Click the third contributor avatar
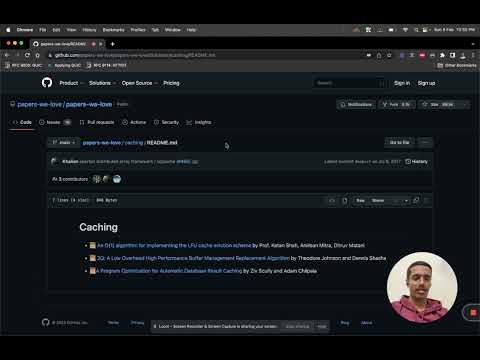 117,179
